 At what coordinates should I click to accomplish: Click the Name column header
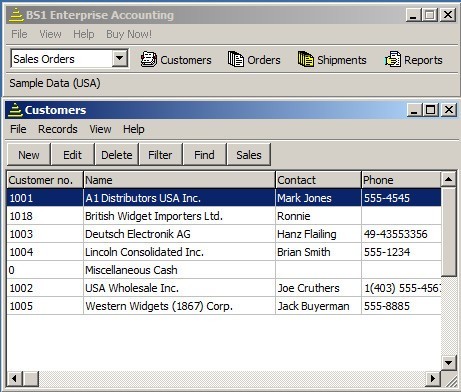179,180
